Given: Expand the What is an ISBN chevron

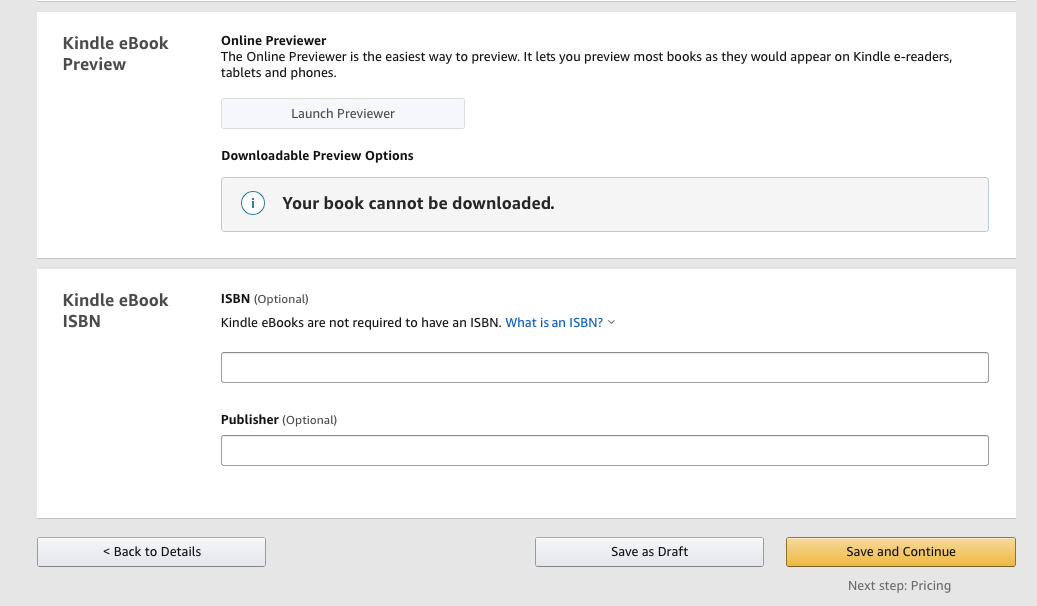Looking at the screenshot, I should (x=612, y=322).
